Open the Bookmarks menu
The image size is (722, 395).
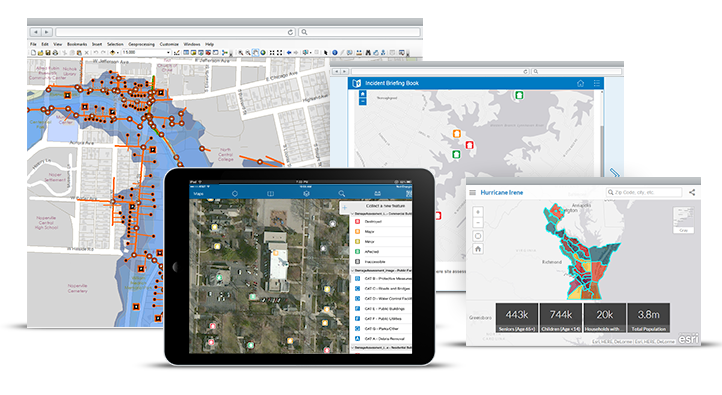[77, 44]
